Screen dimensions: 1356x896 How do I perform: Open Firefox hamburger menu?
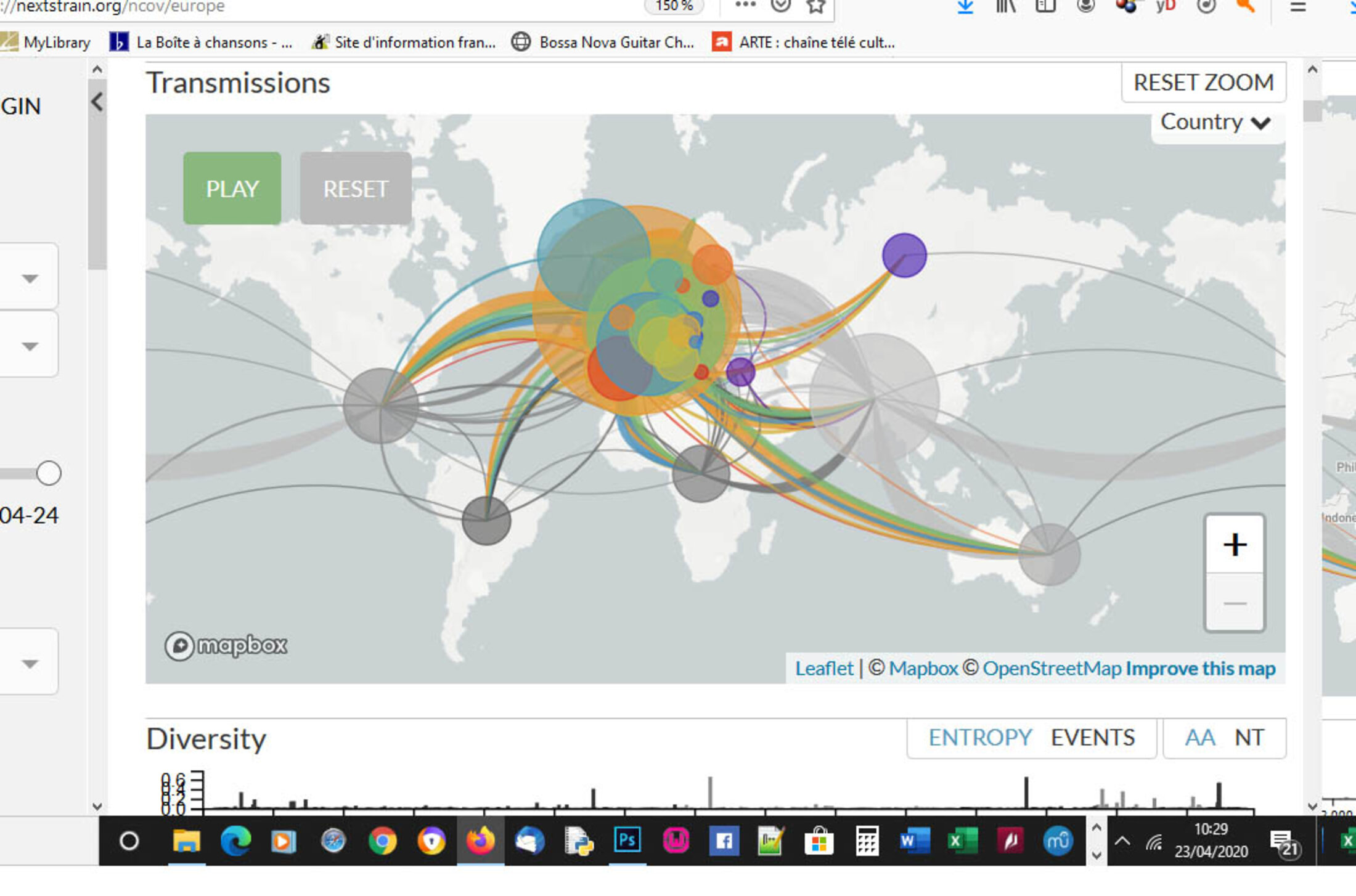(x=1297, y=6)
